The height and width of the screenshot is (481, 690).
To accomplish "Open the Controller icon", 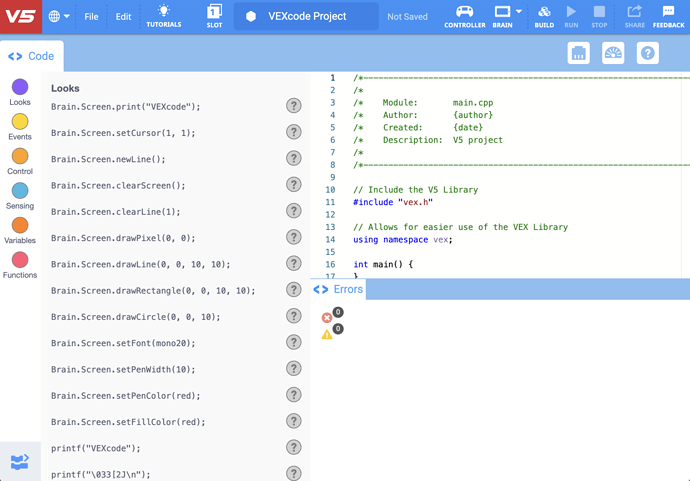I will [465, 16].
